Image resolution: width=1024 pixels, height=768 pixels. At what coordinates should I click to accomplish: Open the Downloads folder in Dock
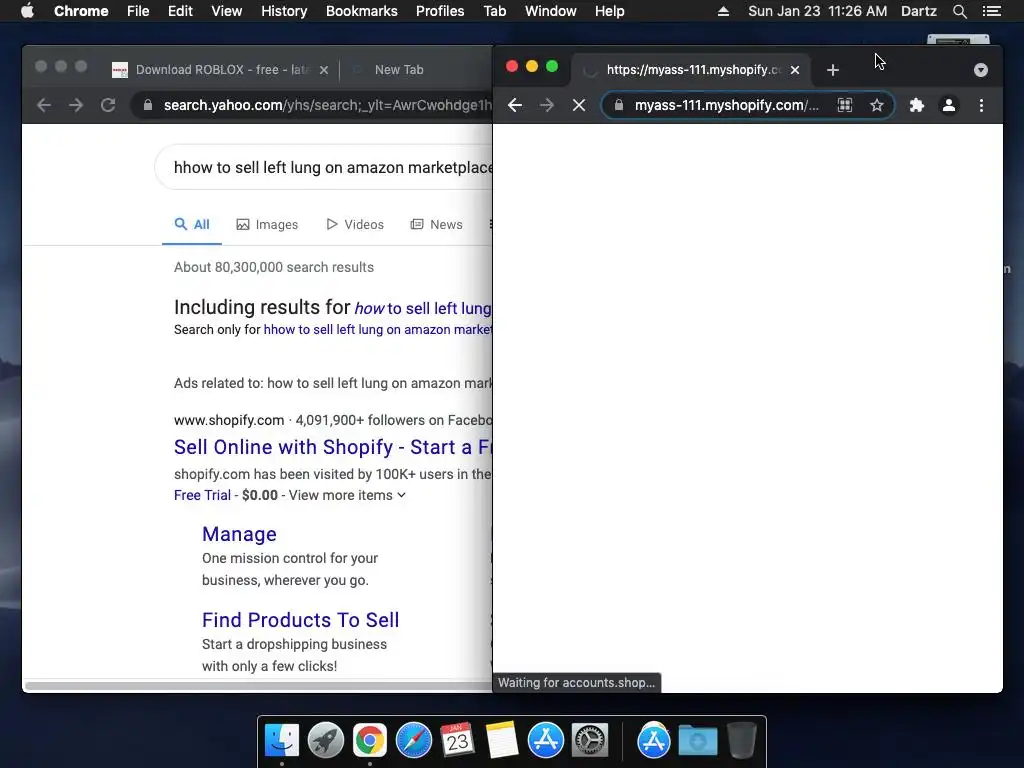pyautogui.click(x=697, y=741)
